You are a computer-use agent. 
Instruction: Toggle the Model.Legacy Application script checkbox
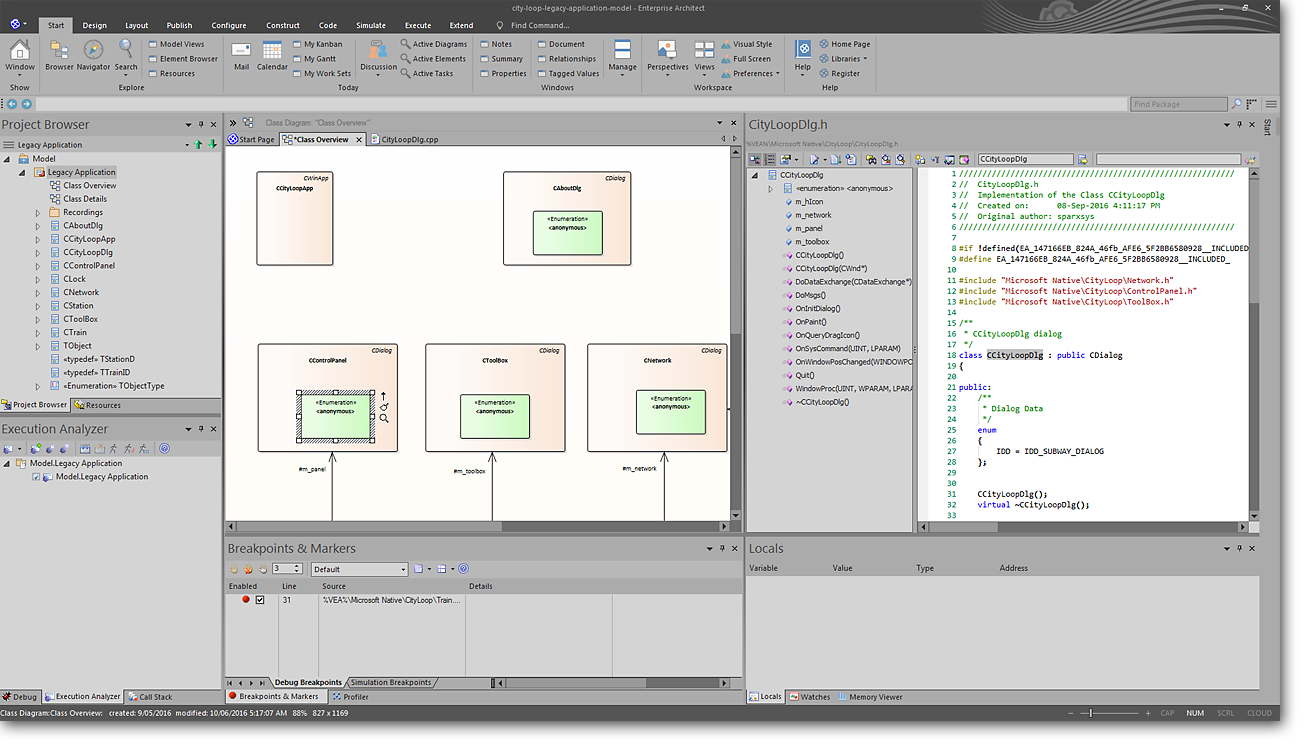(37, 477)
